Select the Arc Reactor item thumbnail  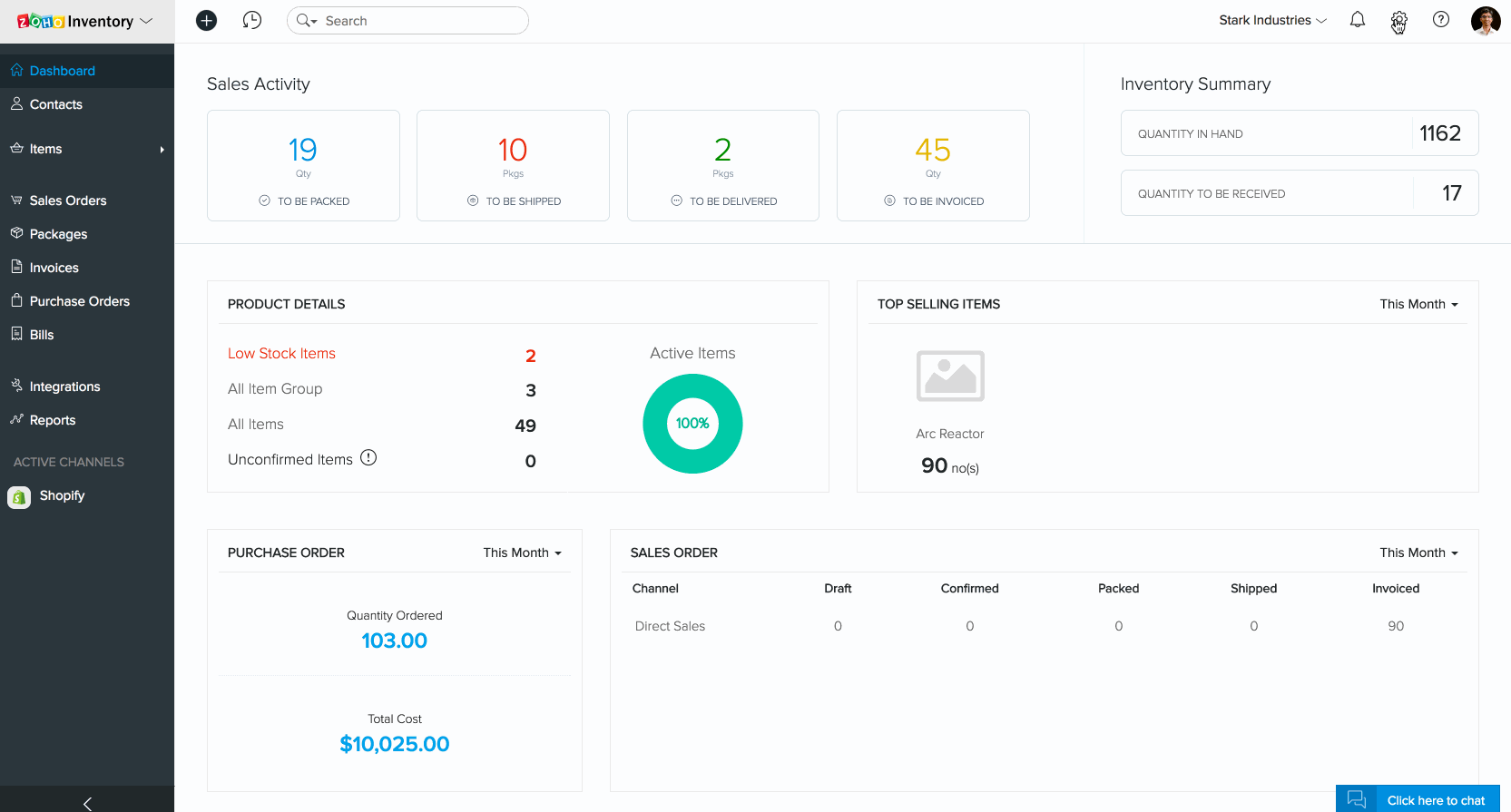pos(950,376)
